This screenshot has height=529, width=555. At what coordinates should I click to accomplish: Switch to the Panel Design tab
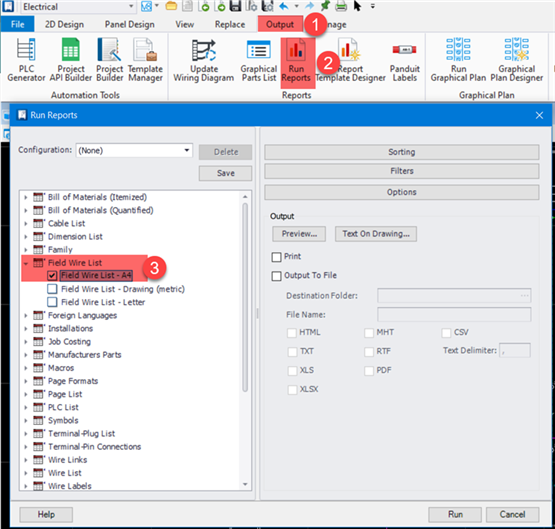tap(130, 24)
